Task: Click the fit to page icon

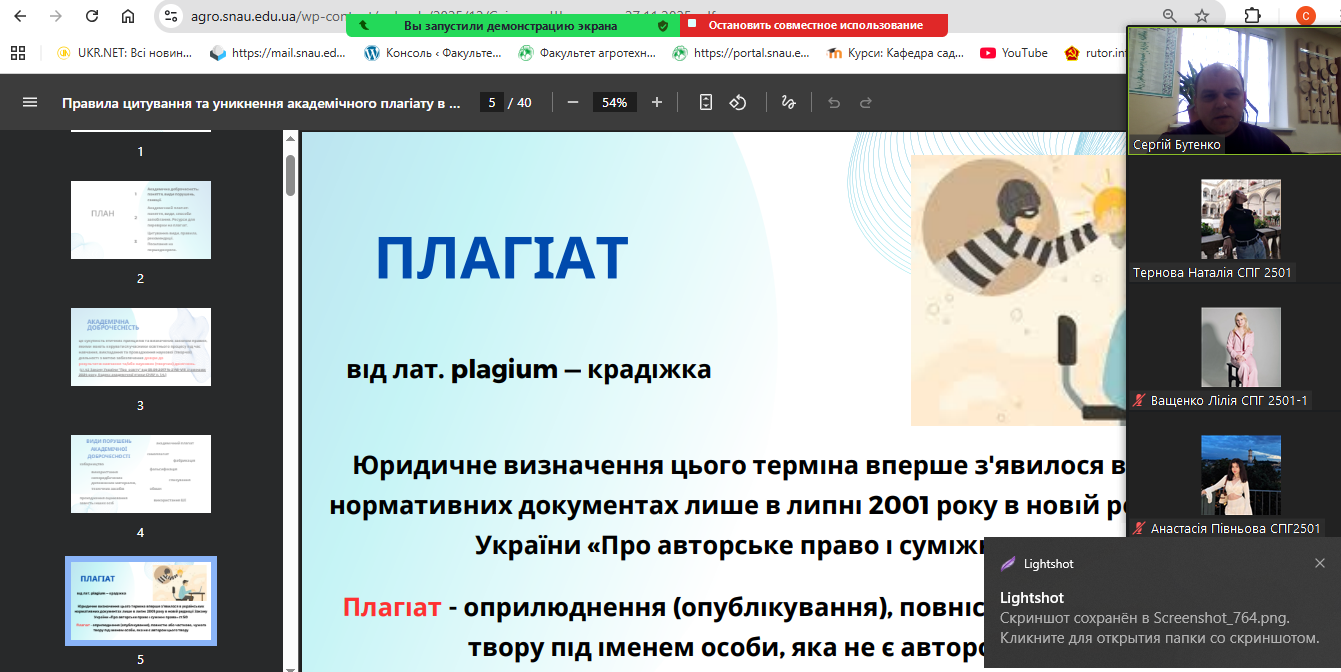Action: tap(706, 102)
